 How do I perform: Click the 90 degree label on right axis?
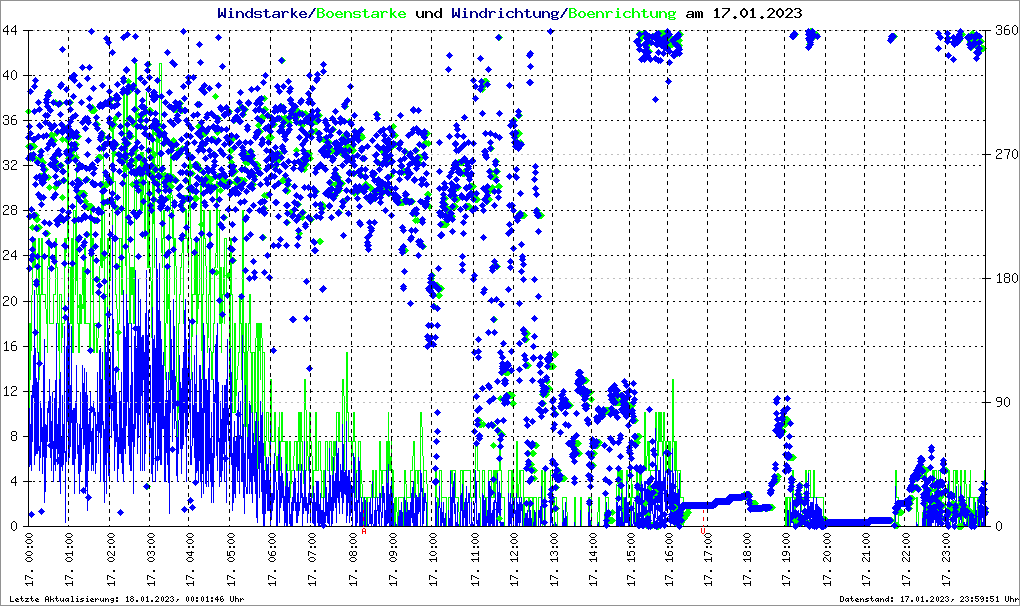tap(1000, 403)
